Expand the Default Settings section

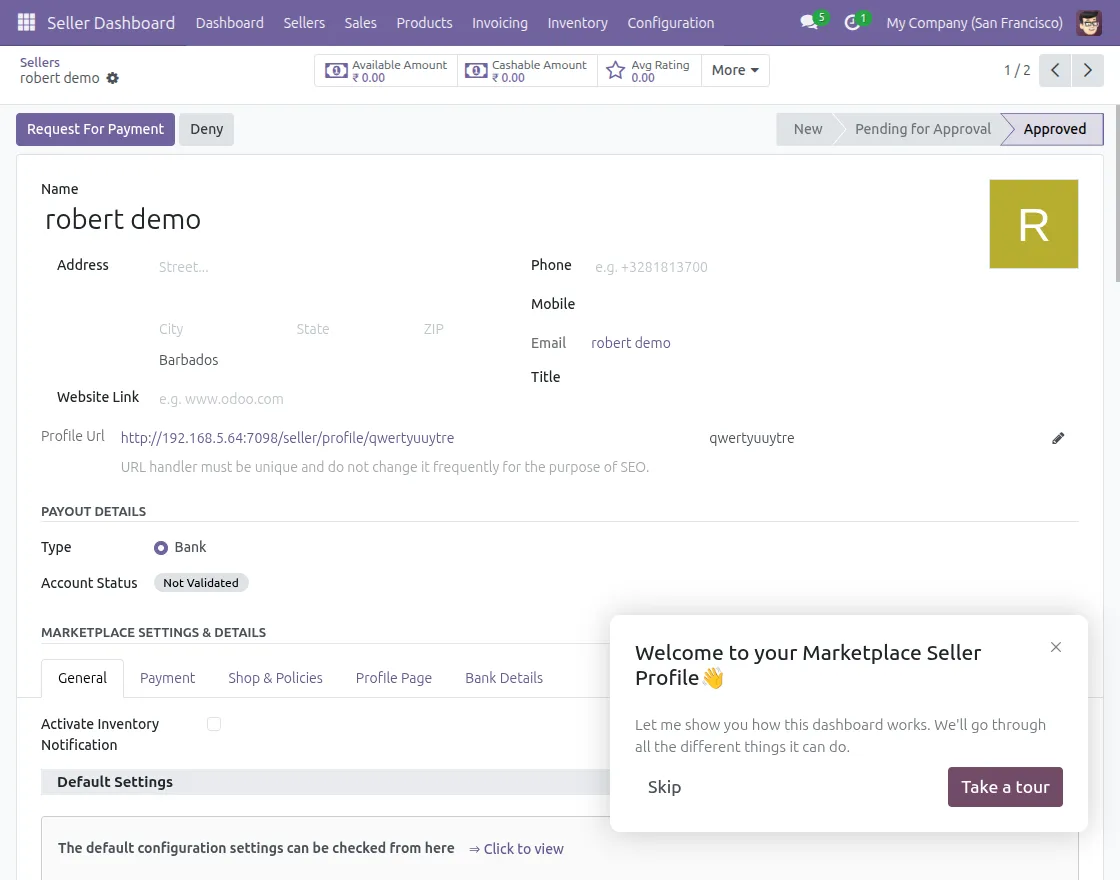(115, 782)
